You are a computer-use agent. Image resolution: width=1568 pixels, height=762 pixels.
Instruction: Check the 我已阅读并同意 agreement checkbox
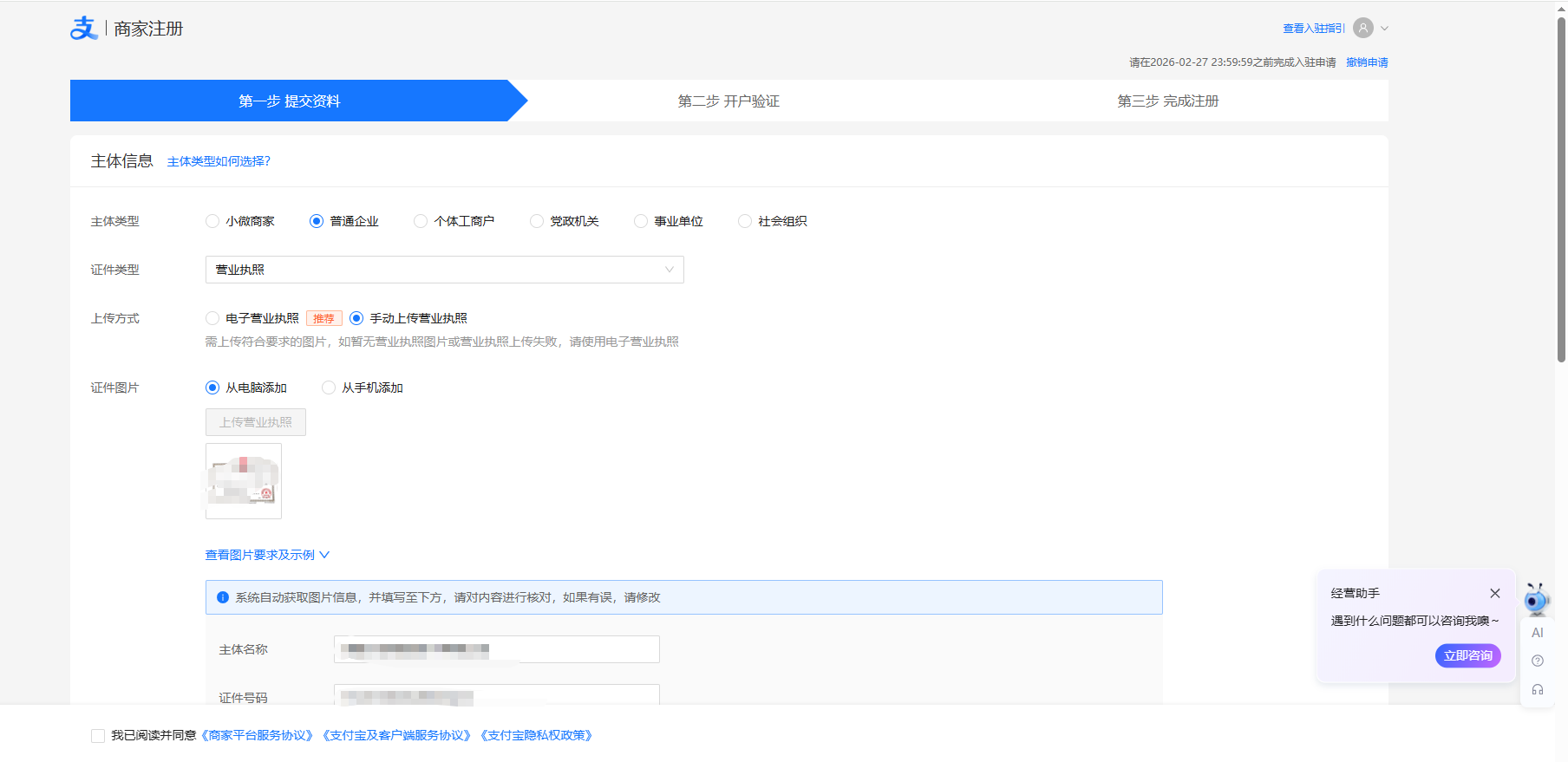tap(98, 736)
